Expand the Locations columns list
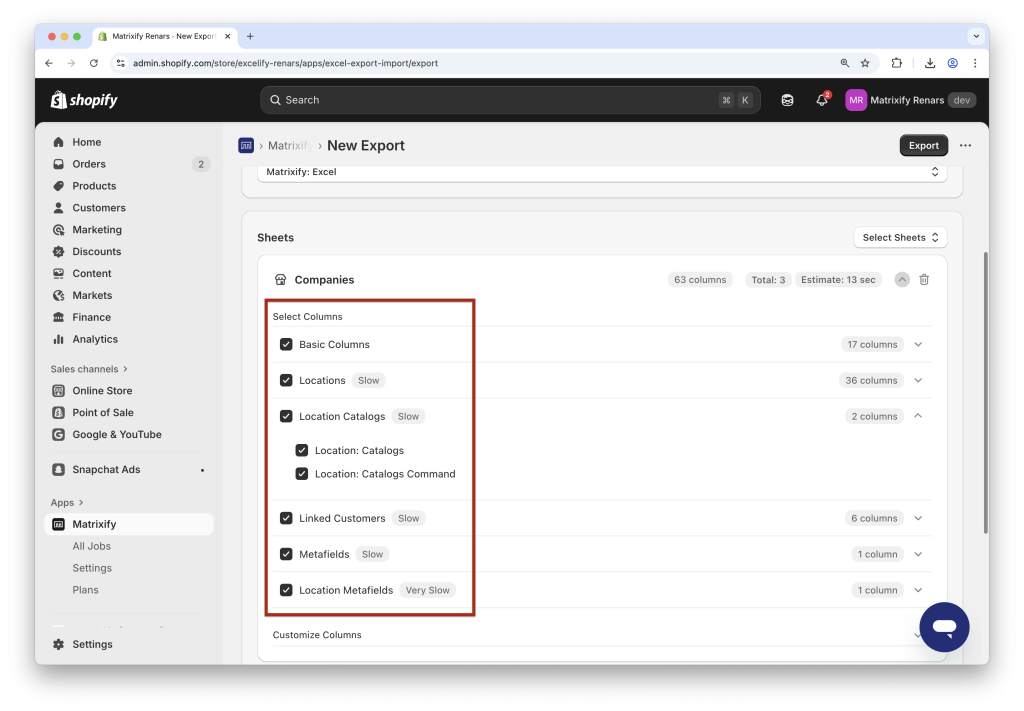Screen dimensions: 1024x711 917,380
